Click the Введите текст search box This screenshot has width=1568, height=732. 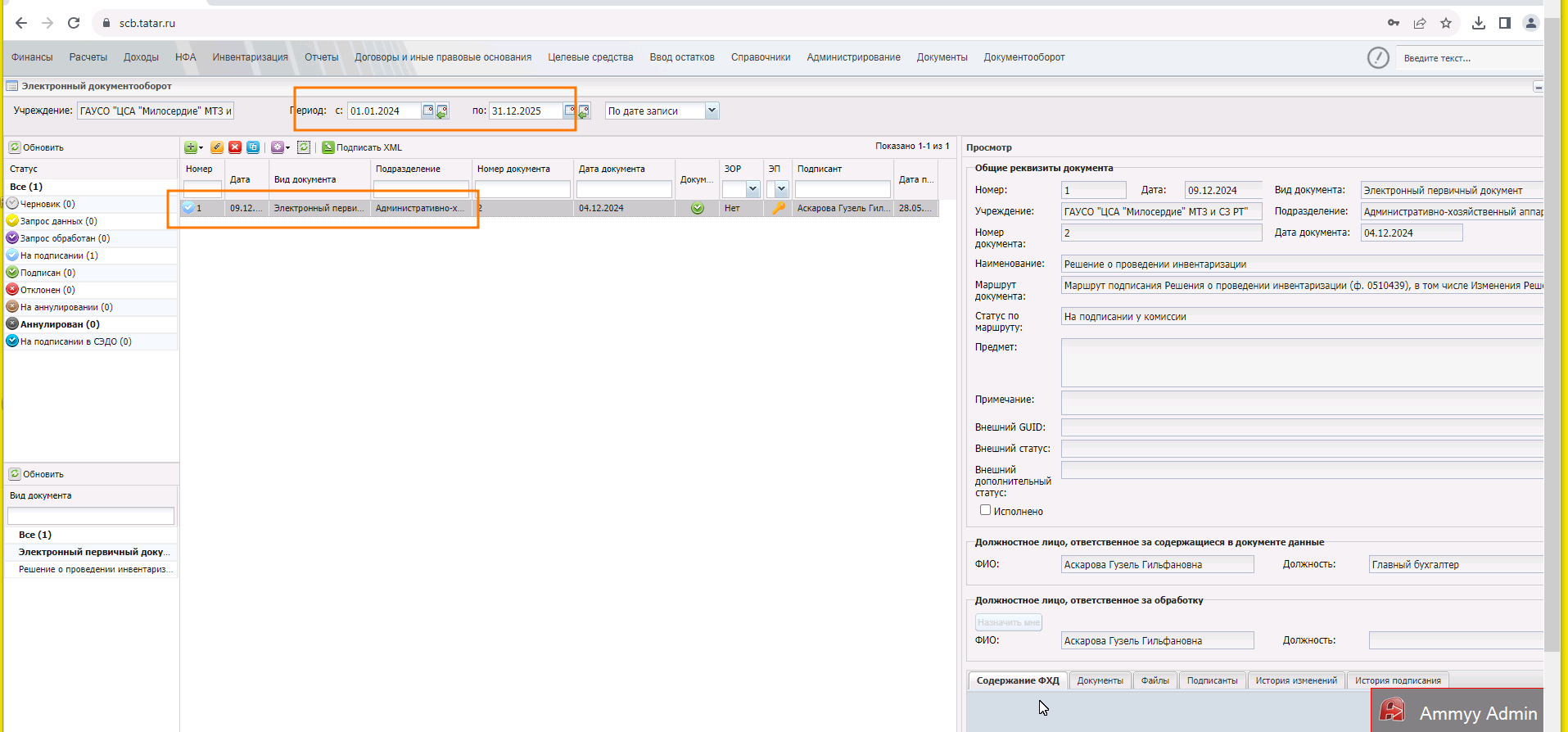pos(1471,58)
